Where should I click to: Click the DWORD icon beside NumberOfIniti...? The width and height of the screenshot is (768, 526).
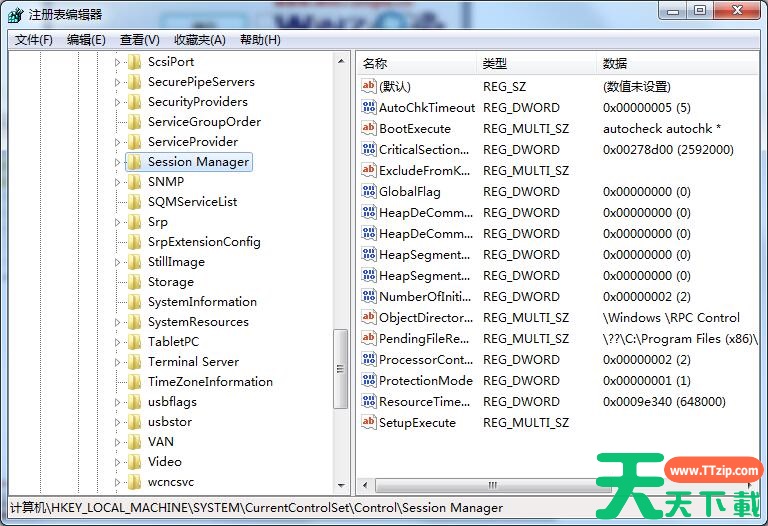tap(368, 296)
